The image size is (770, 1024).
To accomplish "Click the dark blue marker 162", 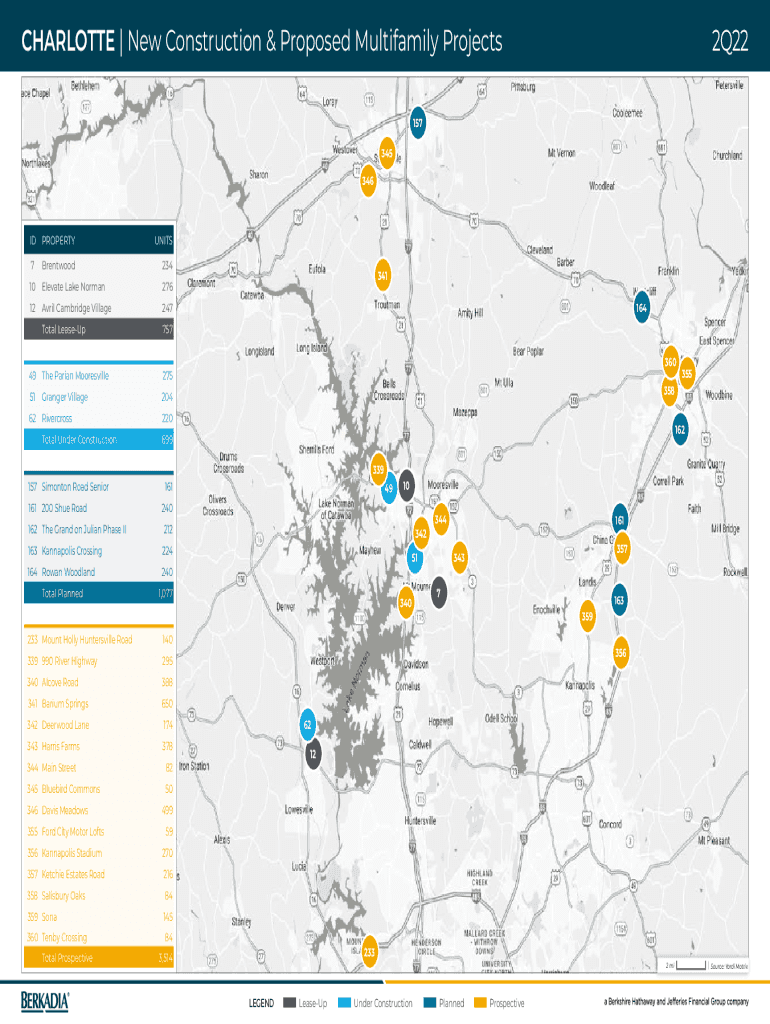I will tap(680, 429).
